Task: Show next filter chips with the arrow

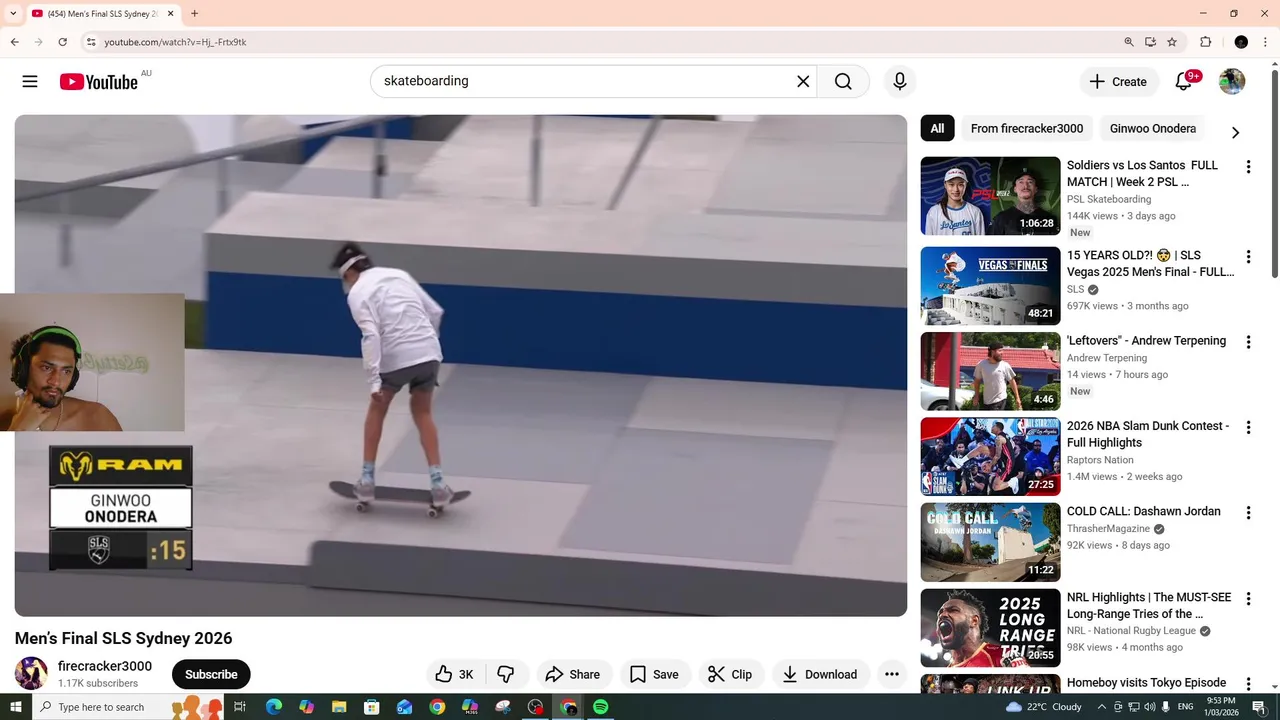Action: [x=1235, y=132]
